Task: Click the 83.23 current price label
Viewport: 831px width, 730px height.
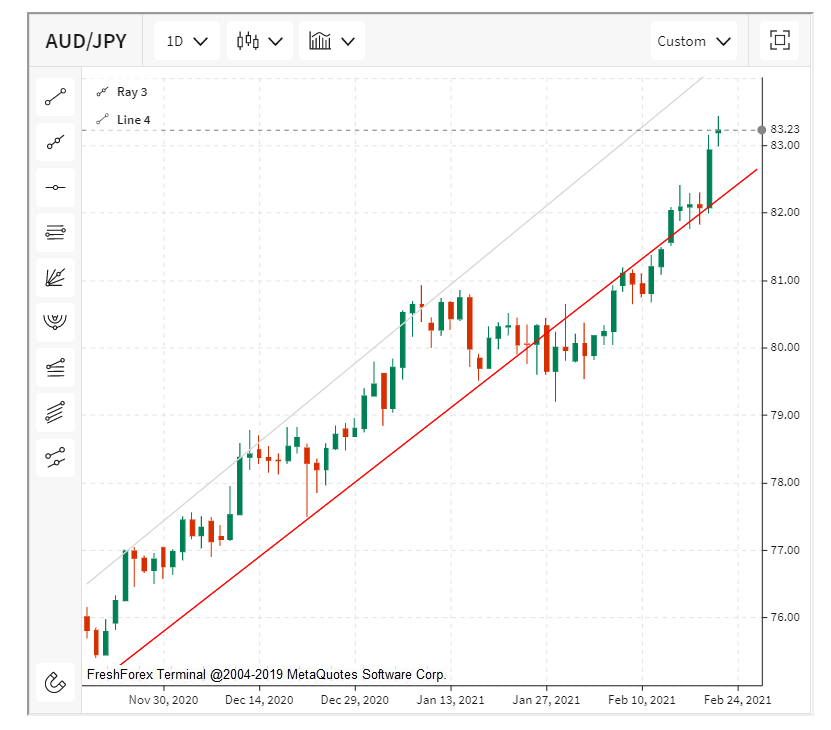Action: coord(785,129)
